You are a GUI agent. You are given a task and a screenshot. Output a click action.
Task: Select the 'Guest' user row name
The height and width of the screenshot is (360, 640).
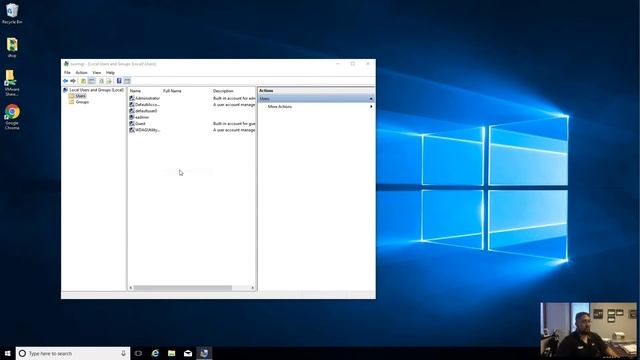140,123
